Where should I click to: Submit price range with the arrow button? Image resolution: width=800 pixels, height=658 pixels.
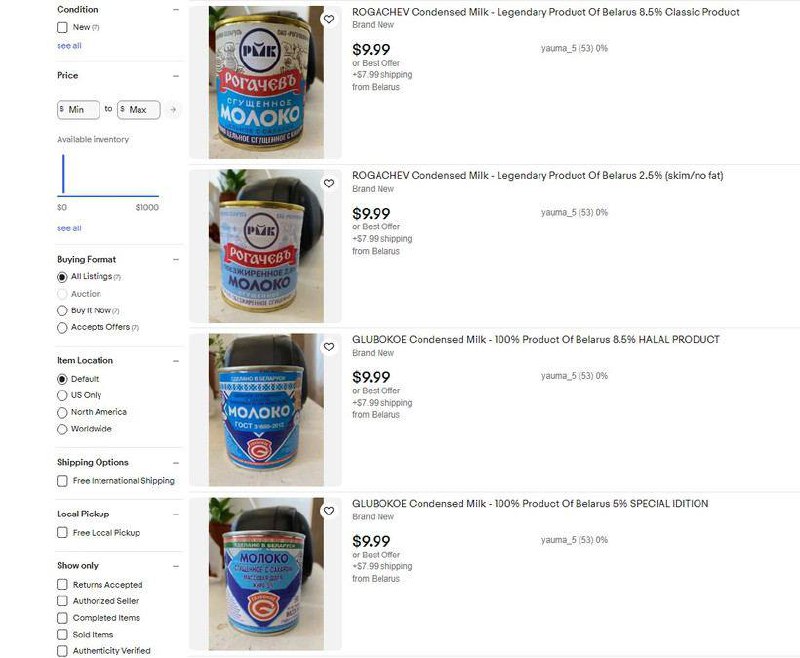[x=173, y=110]
